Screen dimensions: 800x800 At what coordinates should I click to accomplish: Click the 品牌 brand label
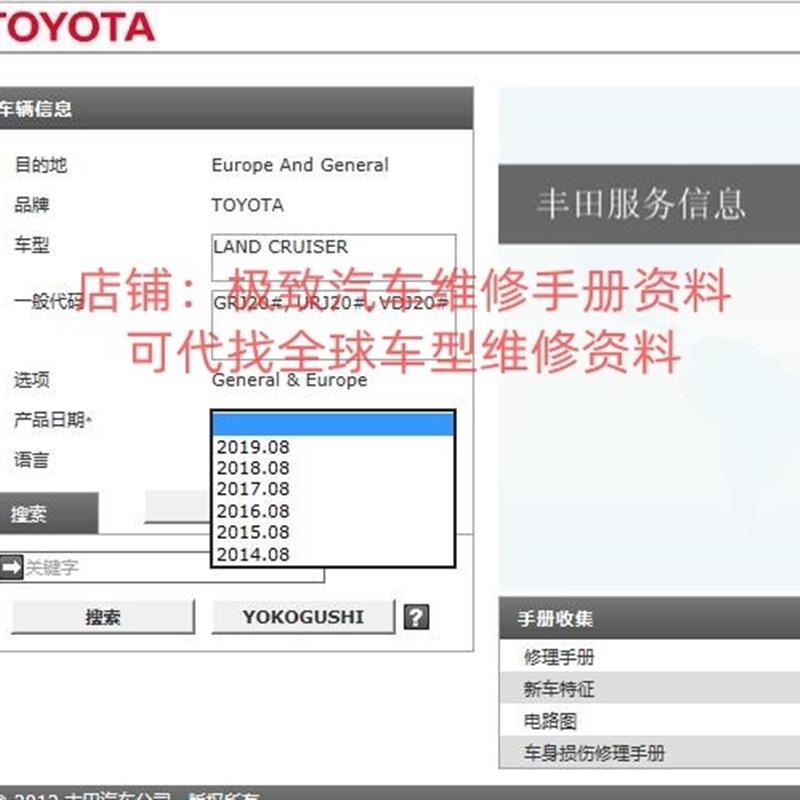[x=31, y=205]
